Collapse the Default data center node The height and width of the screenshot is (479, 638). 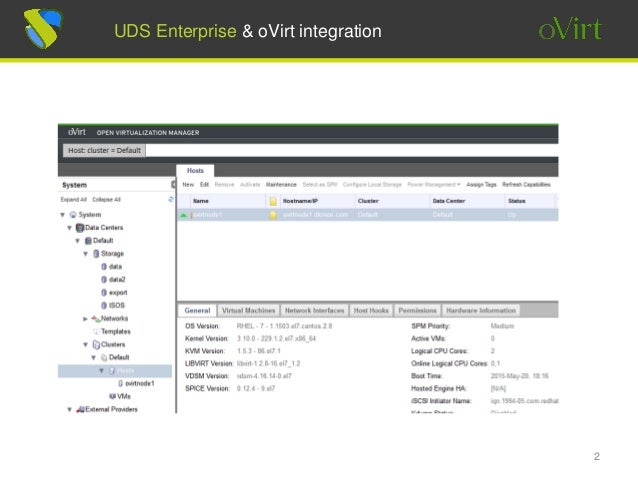point(77,241)
